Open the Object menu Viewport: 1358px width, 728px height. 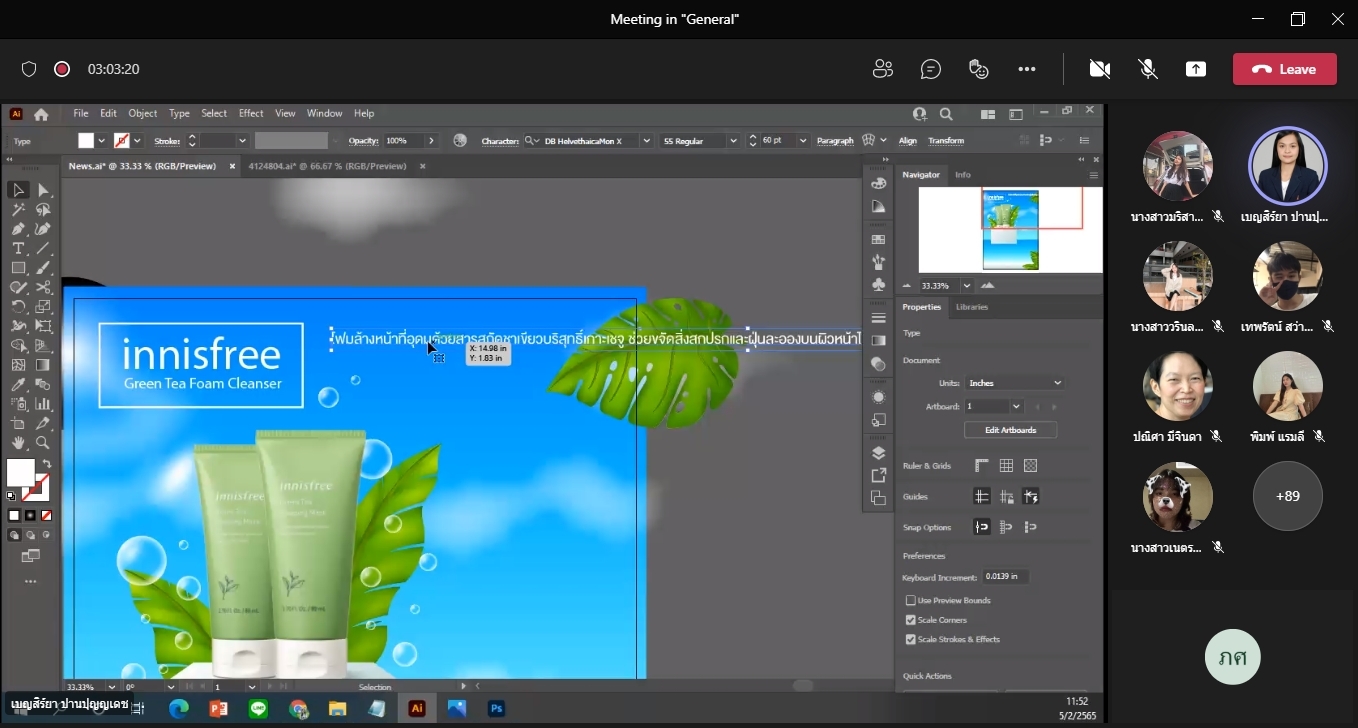click(143, 114)
